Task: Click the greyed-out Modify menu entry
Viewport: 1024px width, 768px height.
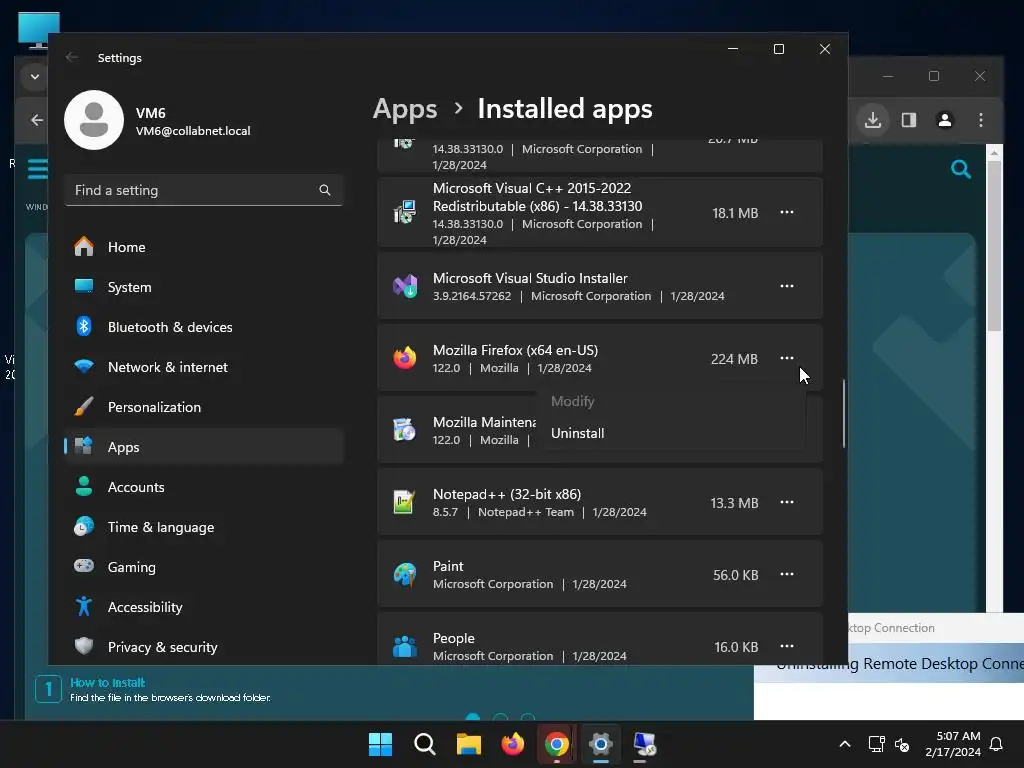Action: 671,401
